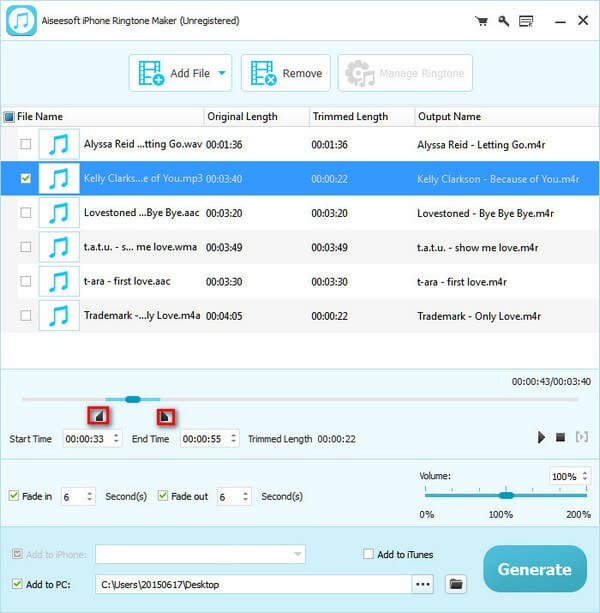Open the Add to iPhone device dropdown

(x=200, y=554)
